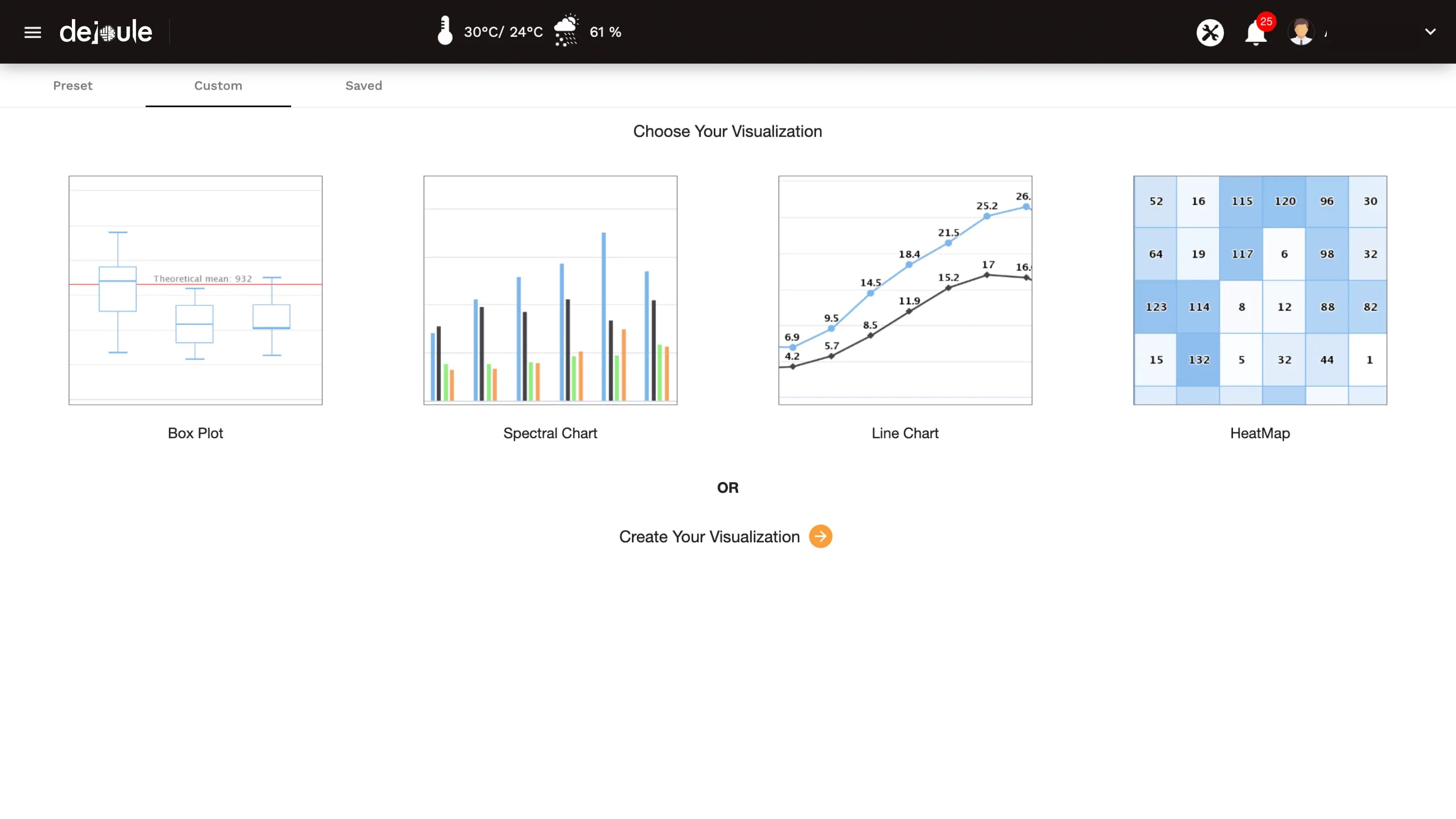Switch to the Saved tab
This screenshot has height=819, width=1456.
(364, 86)
